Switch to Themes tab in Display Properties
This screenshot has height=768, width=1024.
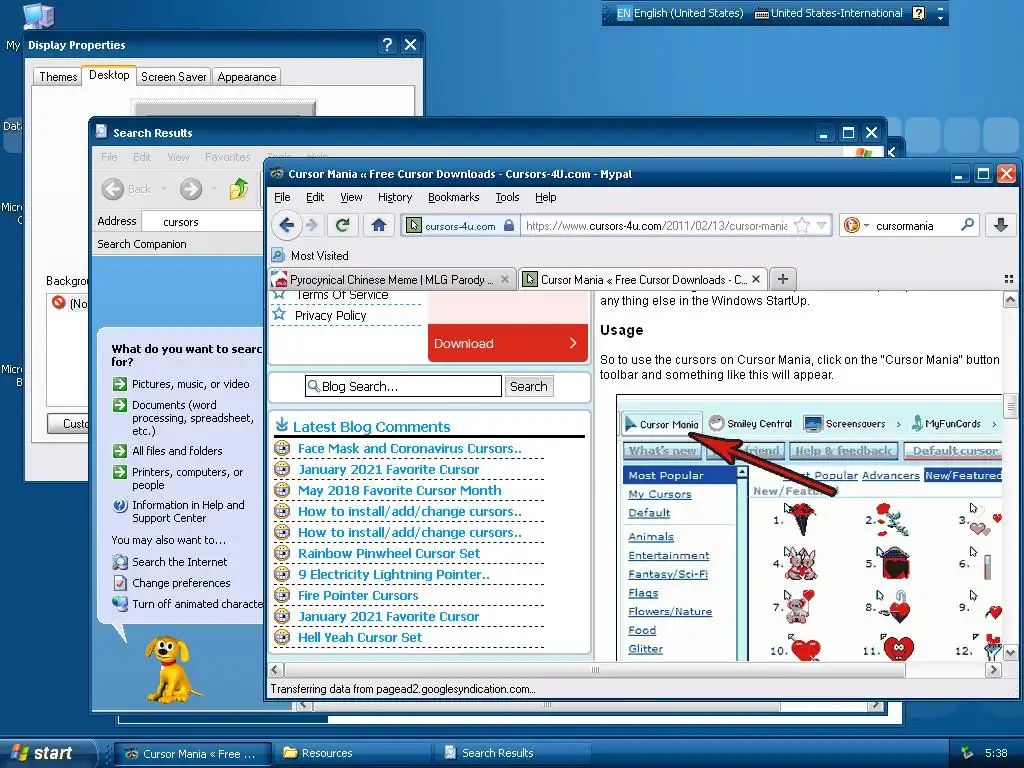(58, 76)
